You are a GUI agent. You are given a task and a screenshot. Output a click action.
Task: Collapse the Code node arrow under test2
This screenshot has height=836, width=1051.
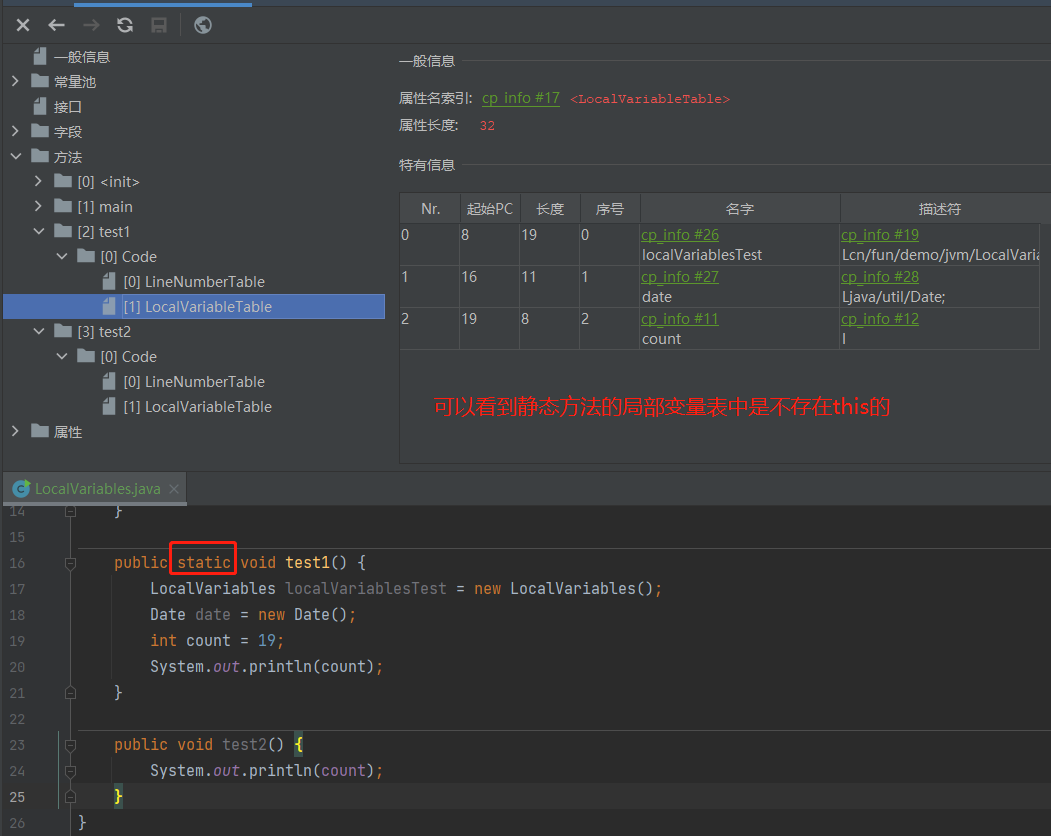coord(62,356)
